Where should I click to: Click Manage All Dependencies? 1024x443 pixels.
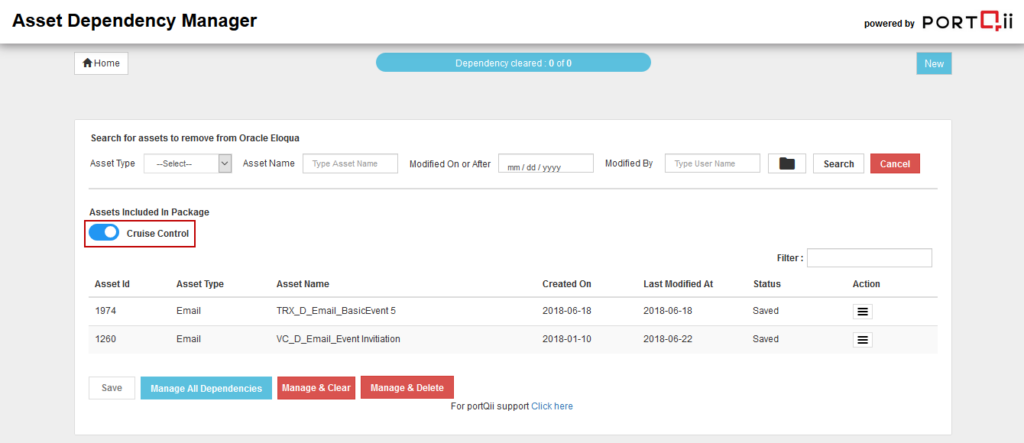tap(206, 388)
